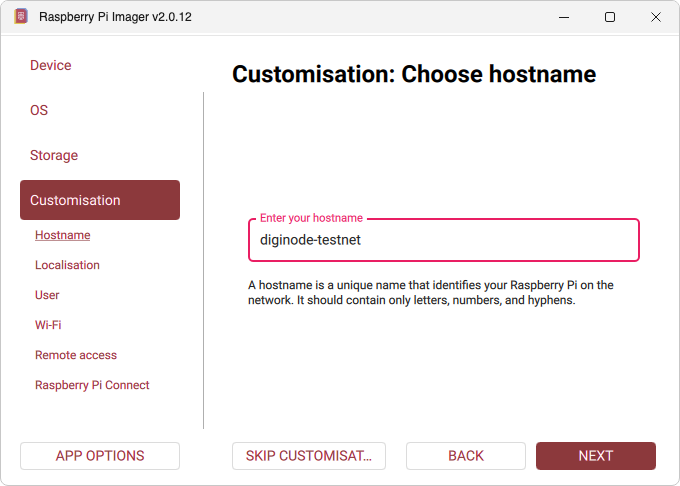Minimize the Raspberry Pi Imager window
The width and height of the screenshot is (680, 486).
click(x=564, y=17)
